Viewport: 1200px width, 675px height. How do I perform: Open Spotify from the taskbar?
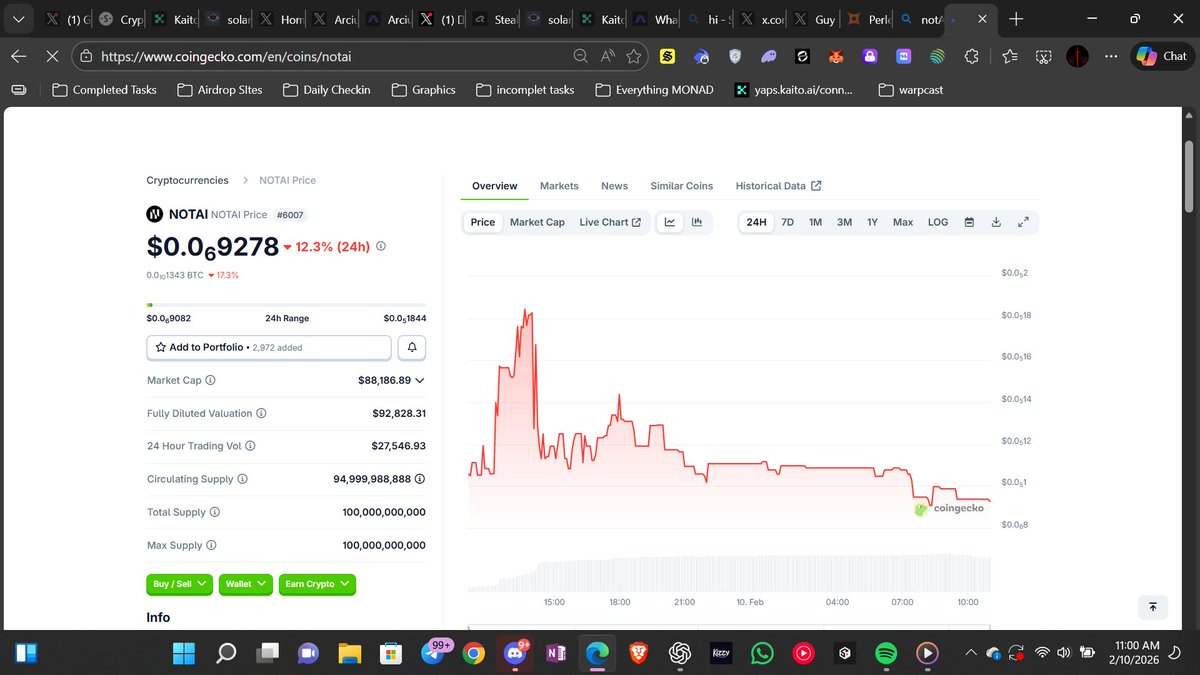886,653
